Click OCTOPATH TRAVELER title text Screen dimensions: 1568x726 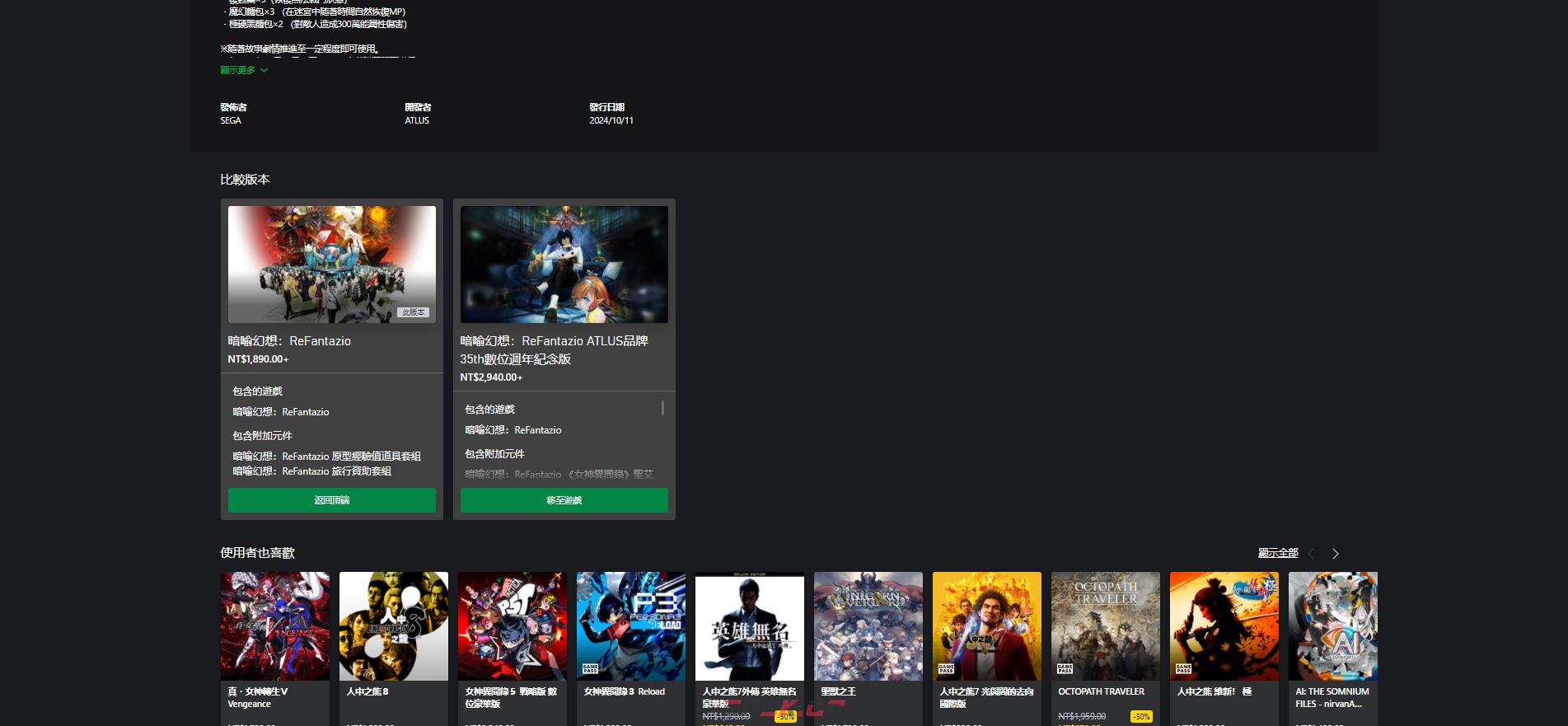coord(1102,691)
